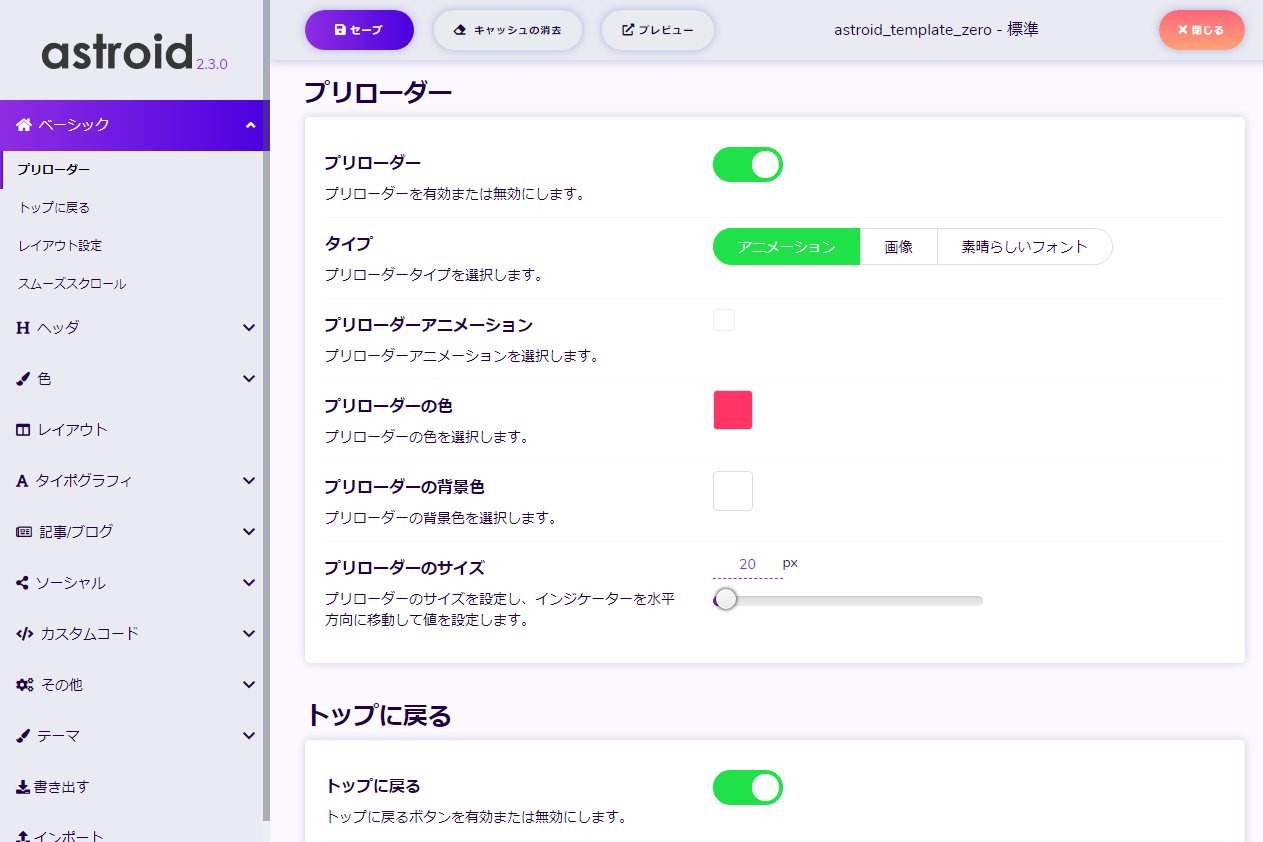Click the columns icon beside レイアウト

coord(23,430)
